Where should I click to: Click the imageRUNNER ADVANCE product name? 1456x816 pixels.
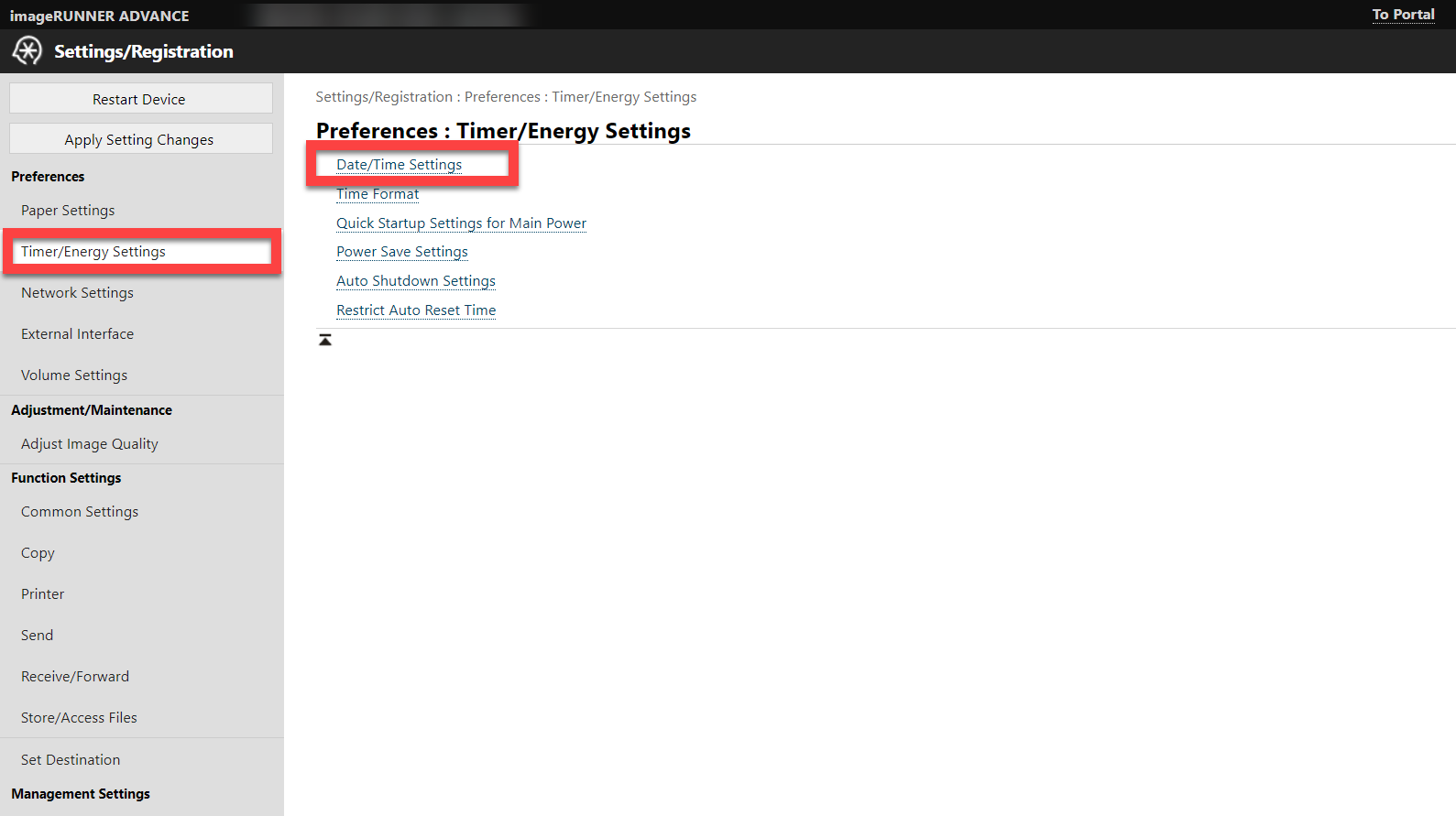[x=100, y=16]
